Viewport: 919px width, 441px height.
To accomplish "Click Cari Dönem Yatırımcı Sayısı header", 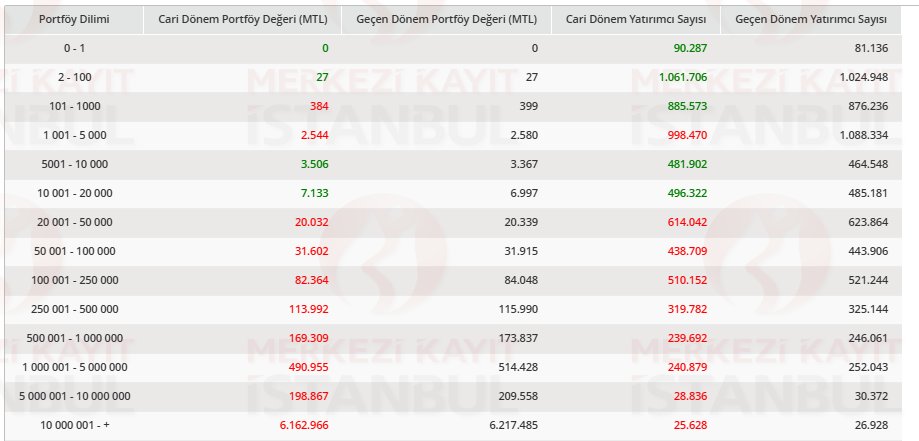I will [636, 19].
